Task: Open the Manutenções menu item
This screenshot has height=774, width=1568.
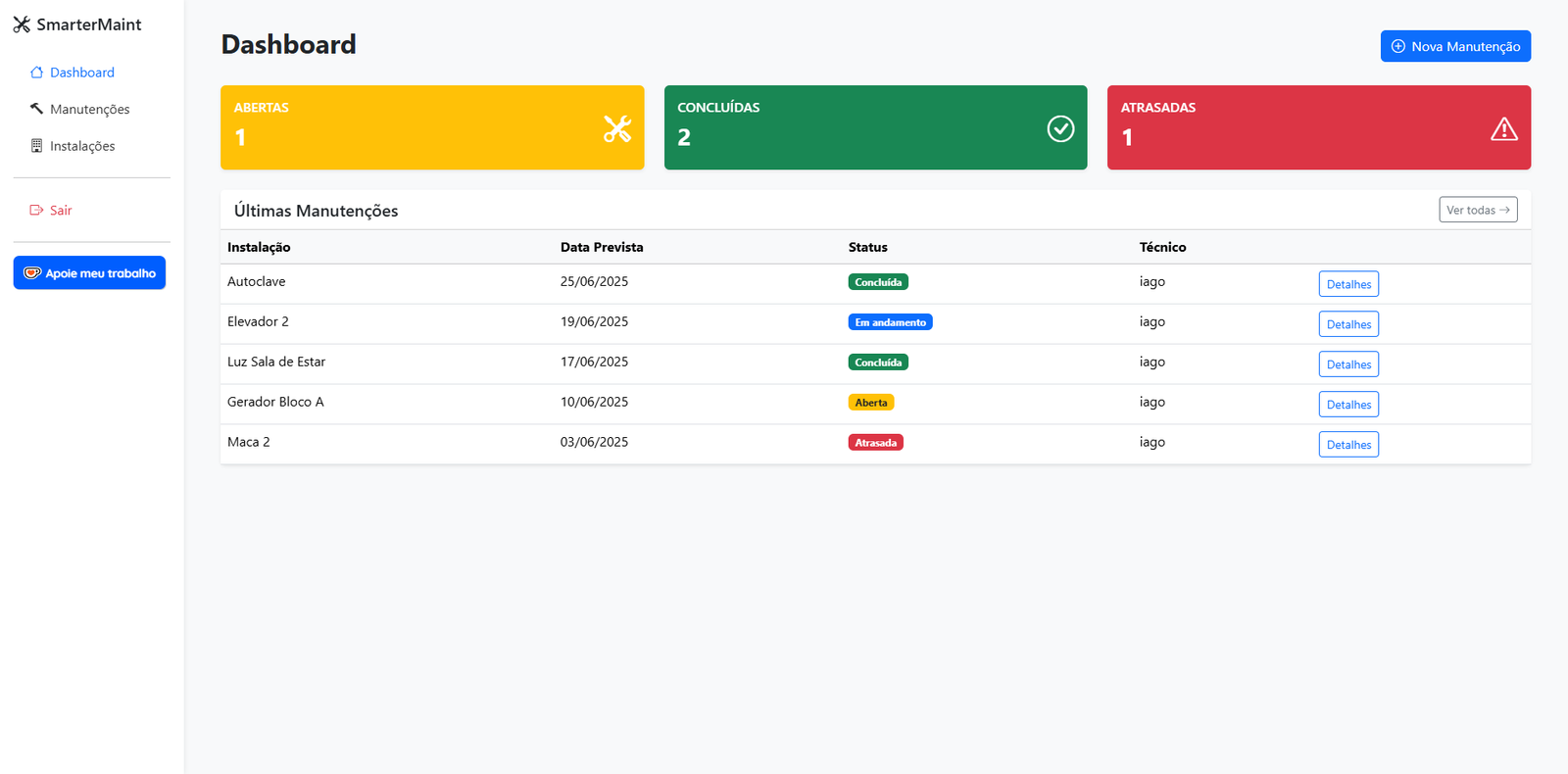Action: pos(89,110)
